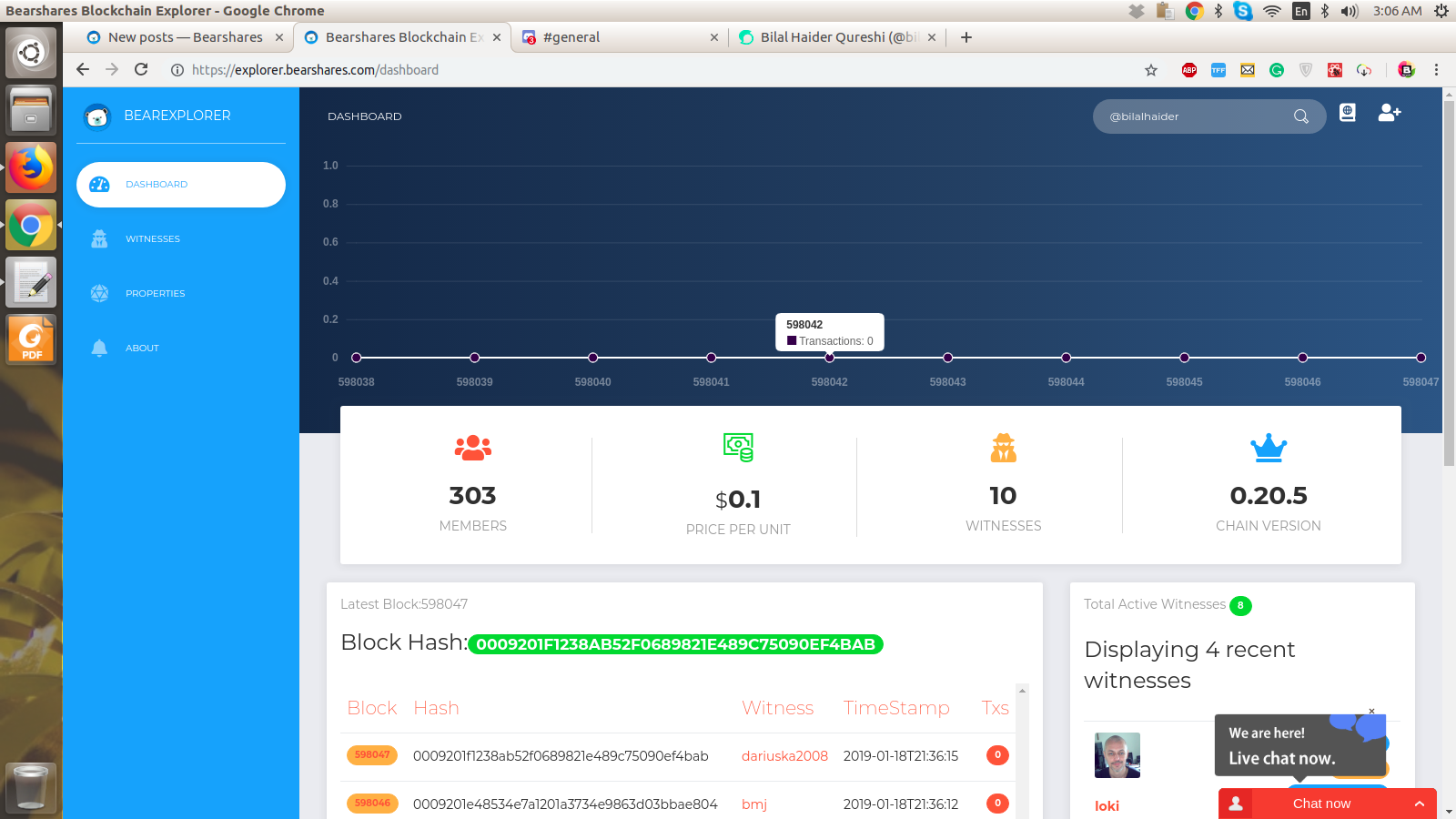The image size is (1456, 819).
Task: Click the page's vertical scrollbar thumb
Action: click(x=1449, y=282)
